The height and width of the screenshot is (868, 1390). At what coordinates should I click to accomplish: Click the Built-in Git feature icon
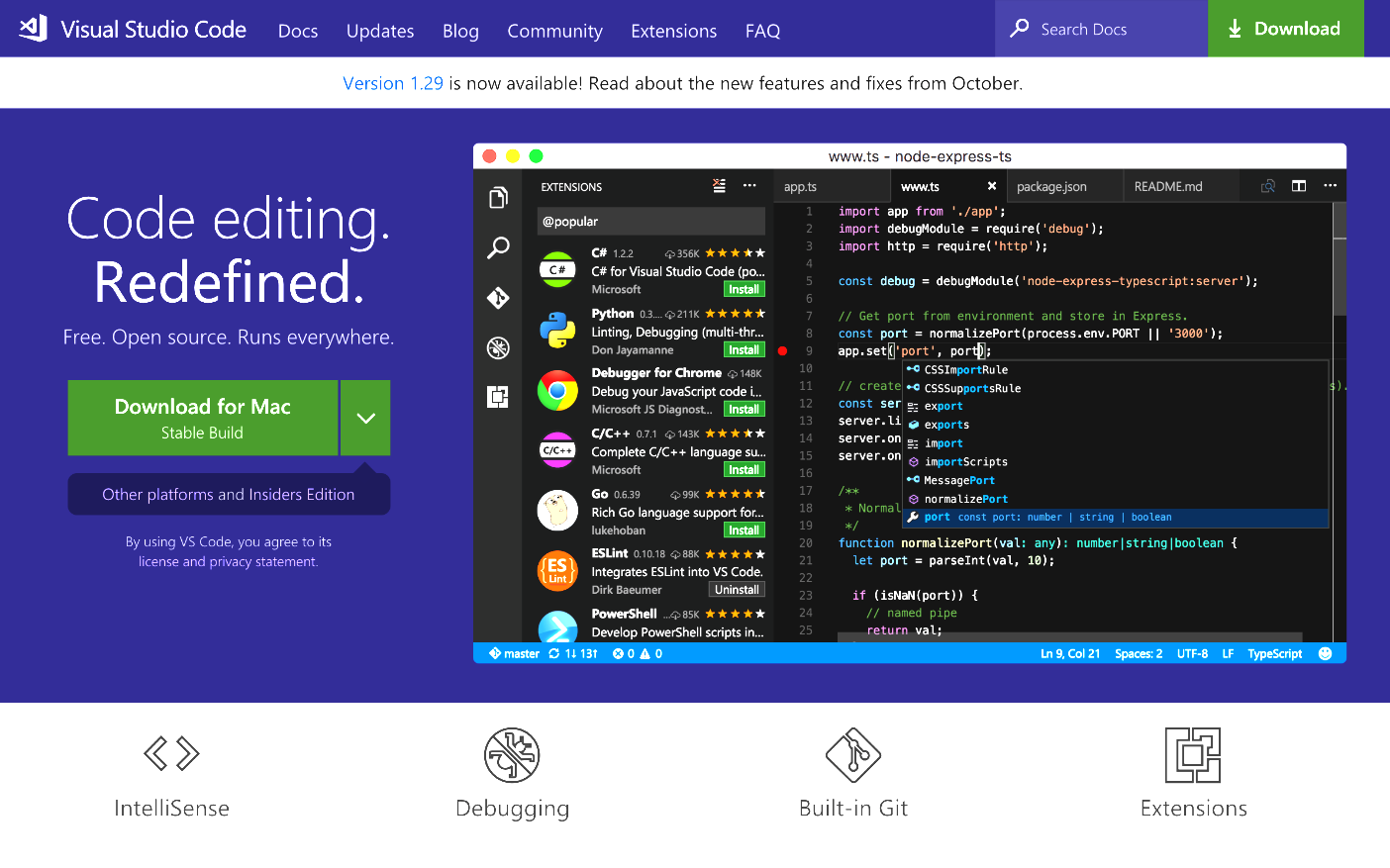click(853, 754)
